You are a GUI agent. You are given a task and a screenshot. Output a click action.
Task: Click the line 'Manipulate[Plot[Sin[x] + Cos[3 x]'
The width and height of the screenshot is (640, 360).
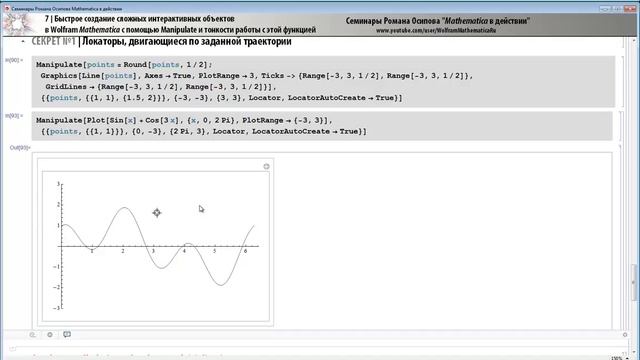tap(184, 120)
